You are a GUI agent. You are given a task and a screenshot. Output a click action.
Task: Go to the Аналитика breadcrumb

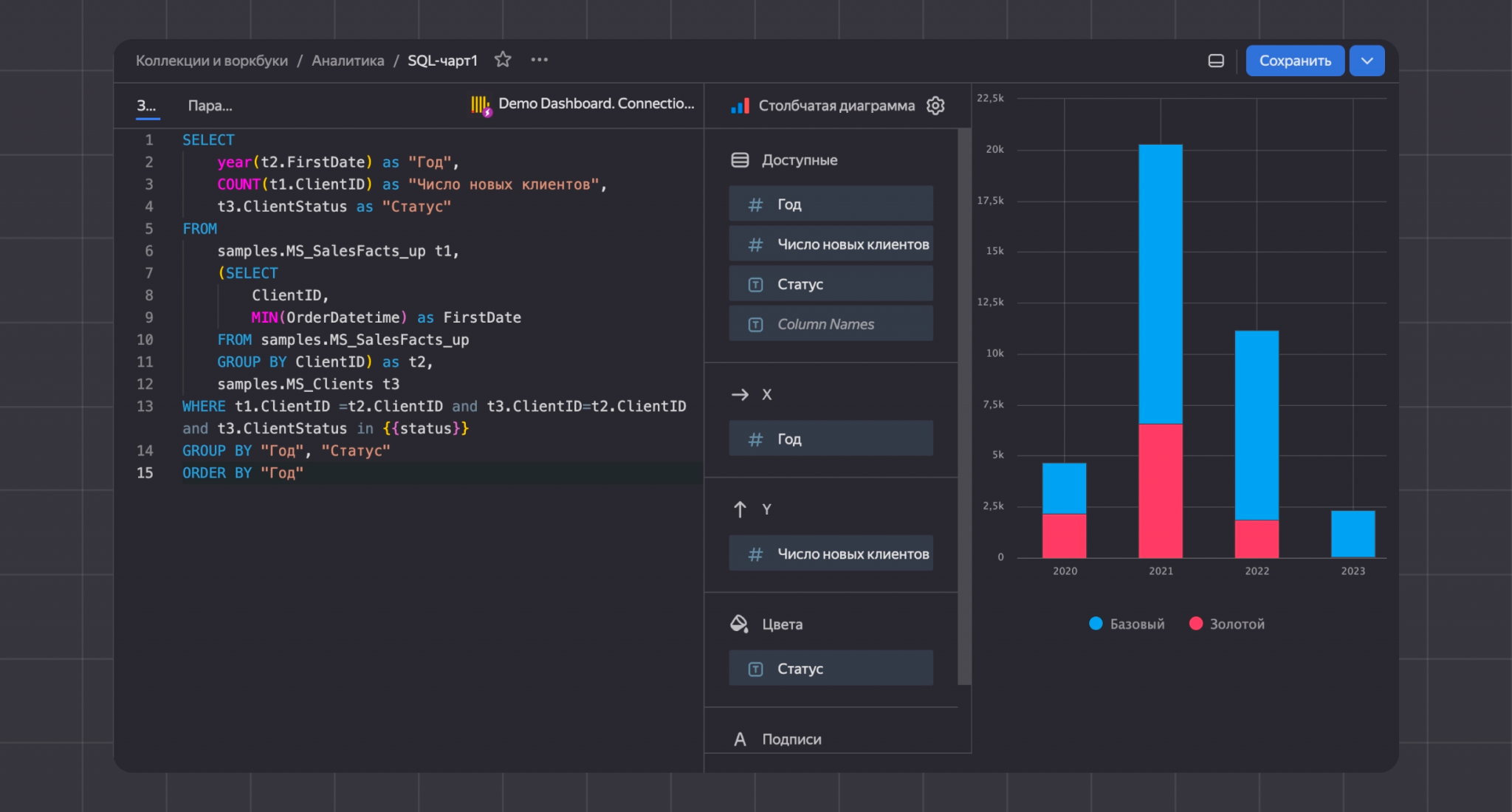(348, 61)
